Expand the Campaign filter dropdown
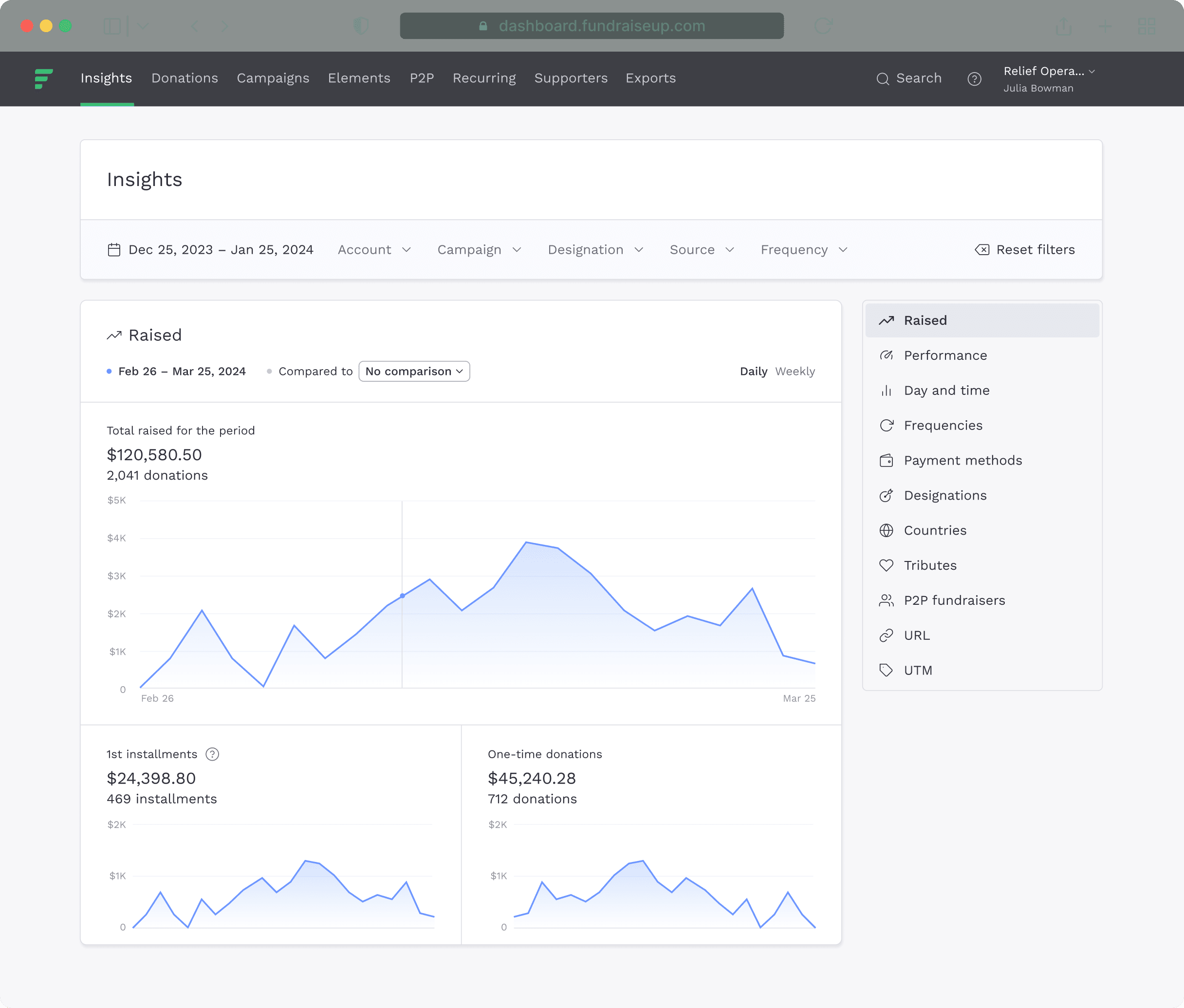This screenshot has height=1008, width=1184. (479, 250)
